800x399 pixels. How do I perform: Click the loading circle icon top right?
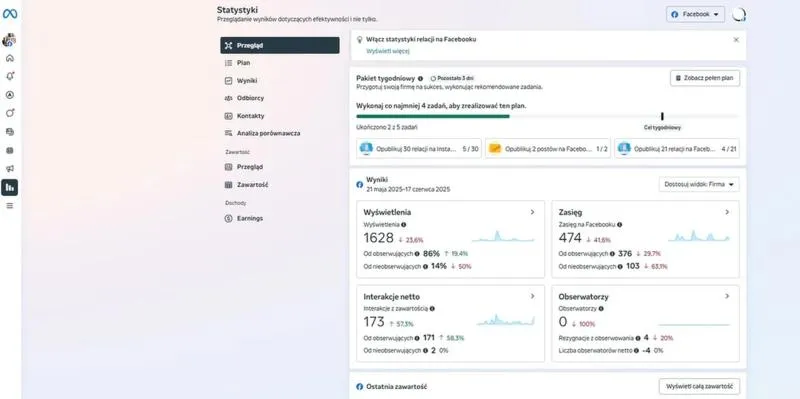pos(739,15)
